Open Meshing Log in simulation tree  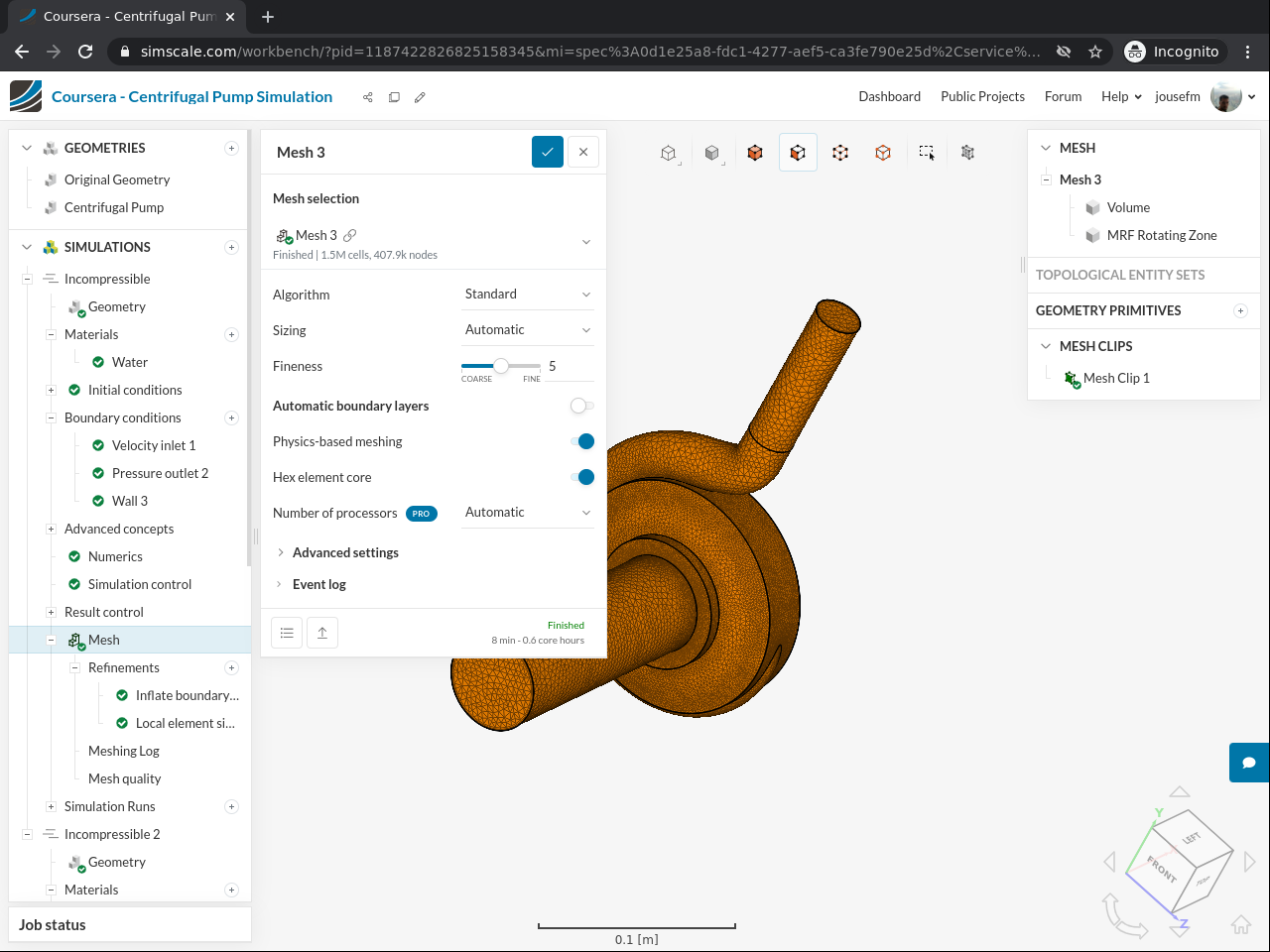click(x=123, y=751)
